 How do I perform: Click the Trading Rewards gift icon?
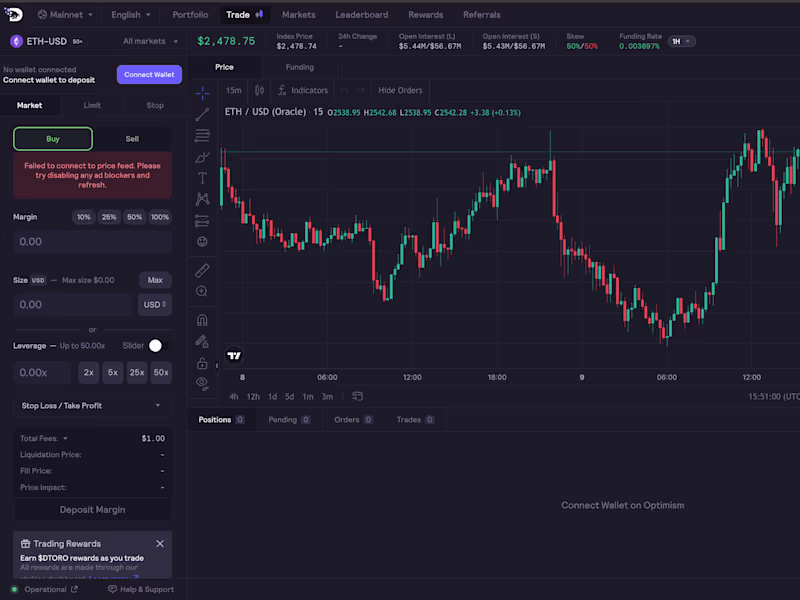pos(26,544)
